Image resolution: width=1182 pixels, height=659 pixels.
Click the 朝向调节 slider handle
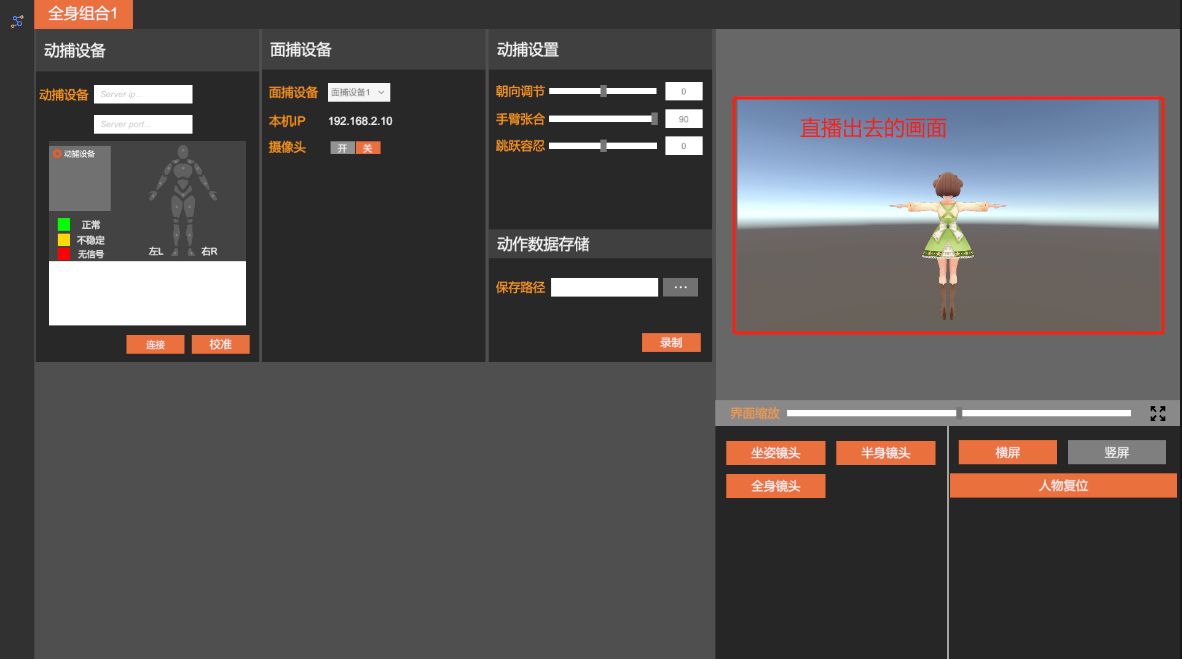[x=603, y=91]
